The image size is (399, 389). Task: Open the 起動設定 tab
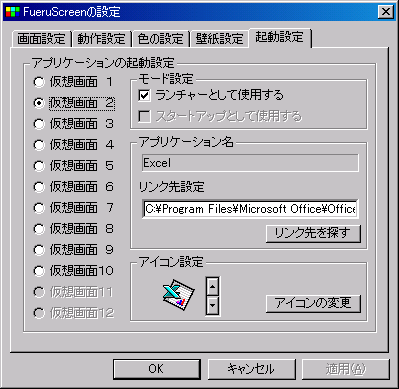[280, 37]
